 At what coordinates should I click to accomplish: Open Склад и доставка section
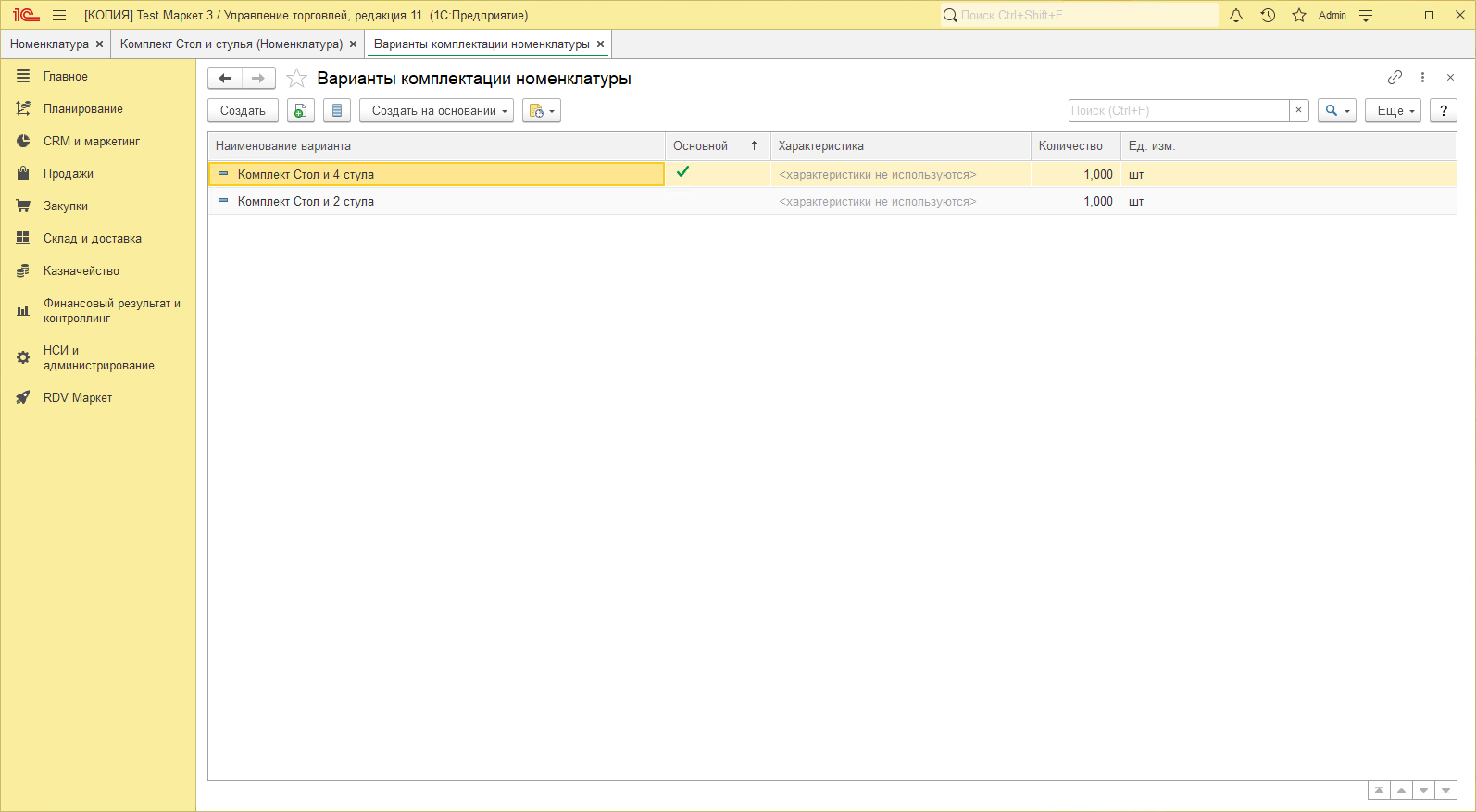93,239
